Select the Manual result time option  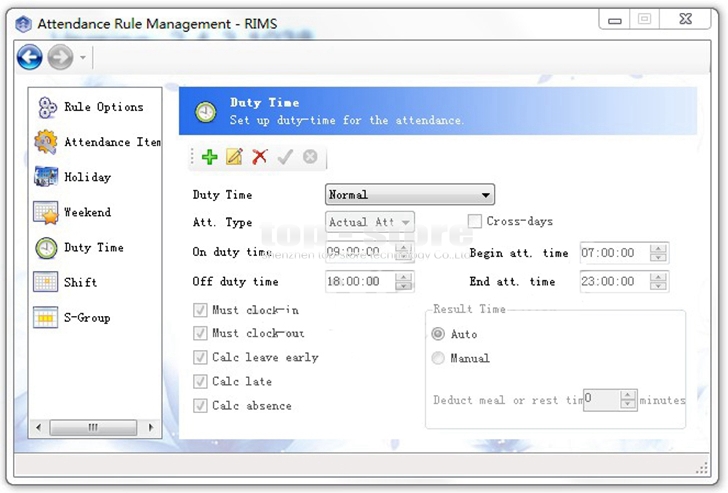438,358
